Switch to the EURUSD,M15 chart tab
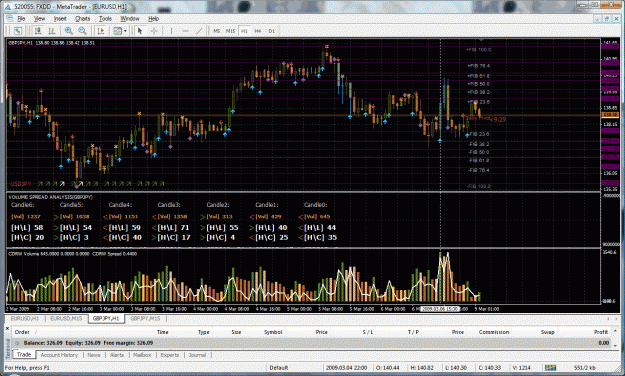 (x=66, y=319)
